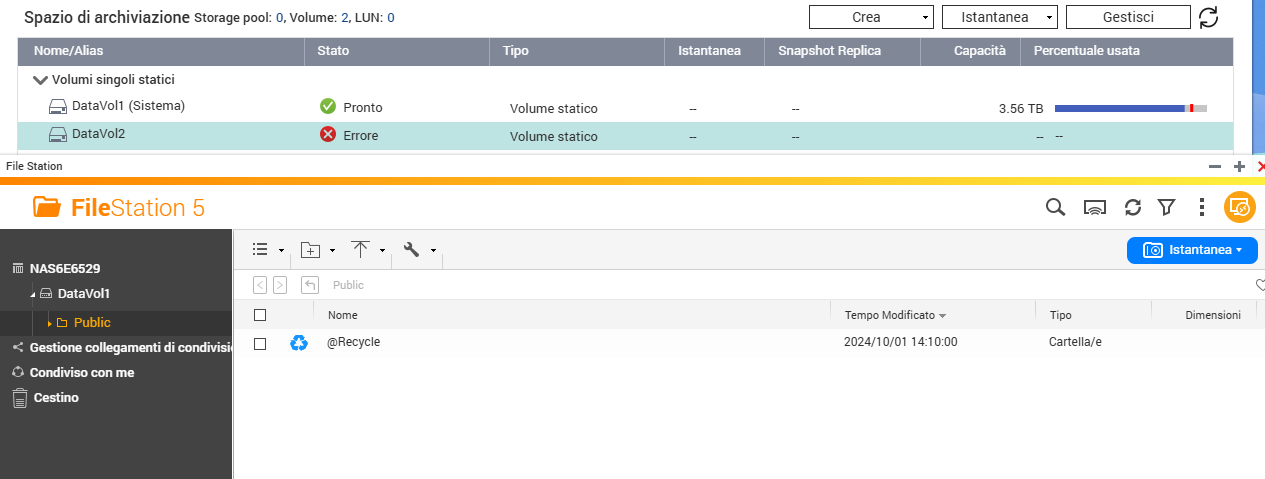Refresh the storage space list

[1209, 17]
